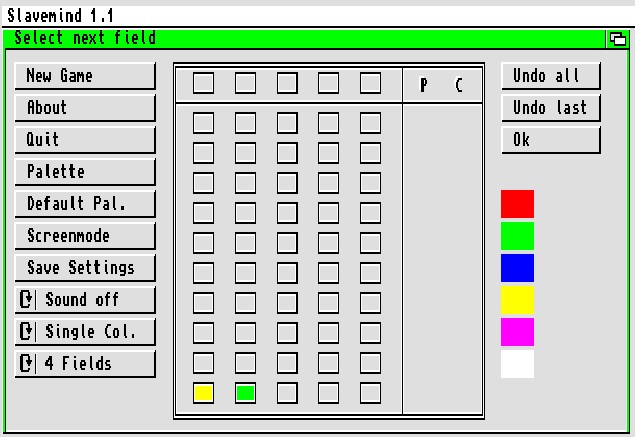The image size is (635, 437).
Task: Click Undo last move
Action: [x=550, y=108]
